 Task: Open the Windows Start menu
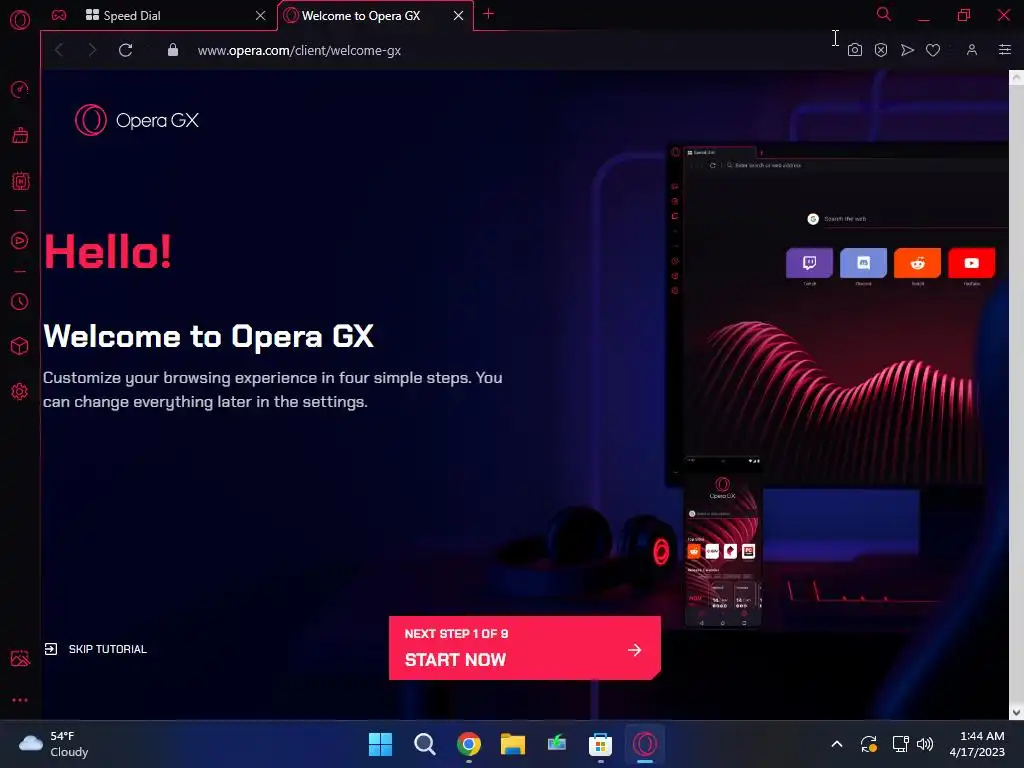click(380, 744)
